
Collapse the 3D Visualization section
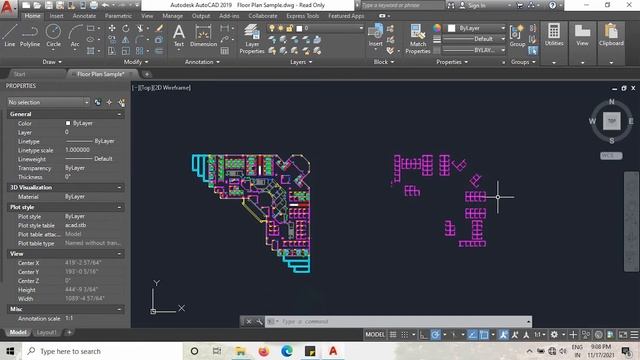[119, 187]
